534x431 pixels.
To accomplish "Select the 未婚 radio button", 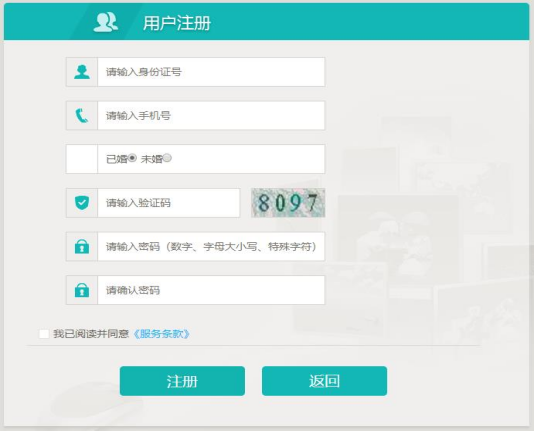I will click(167, 158).
